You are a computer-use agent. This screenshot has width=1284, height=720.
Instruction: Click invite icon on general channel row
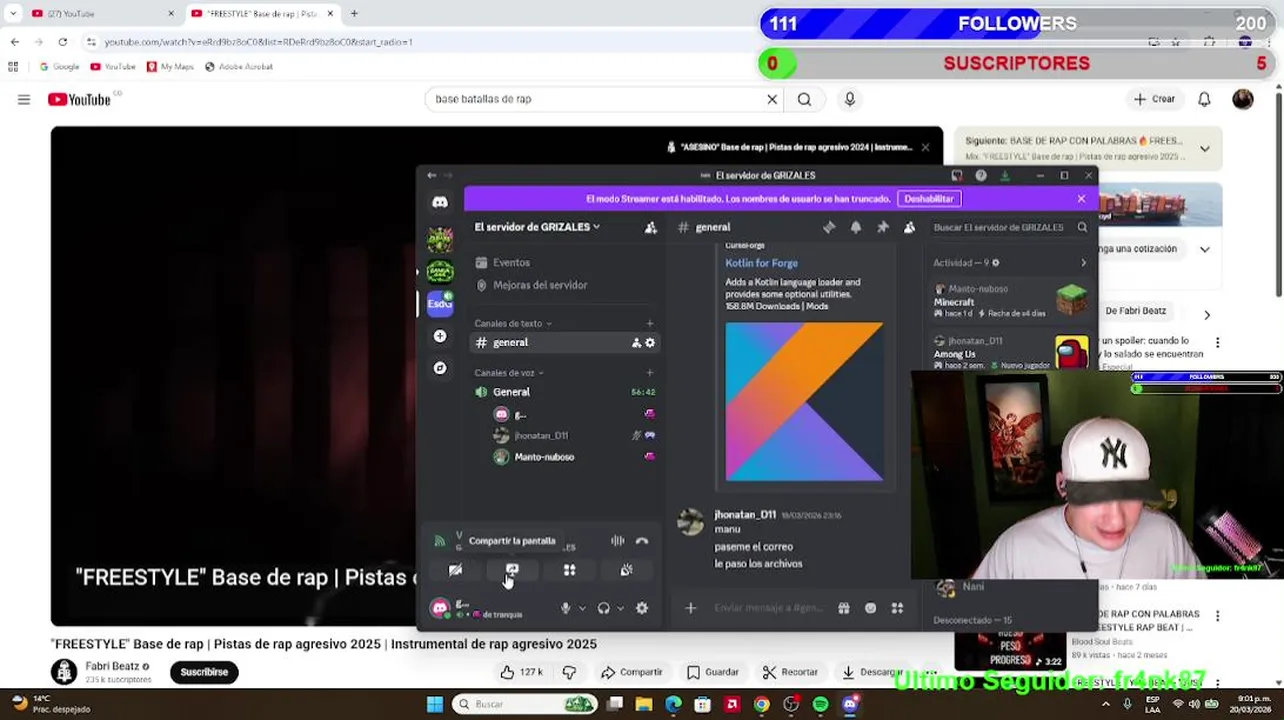(x=636, y=343)
